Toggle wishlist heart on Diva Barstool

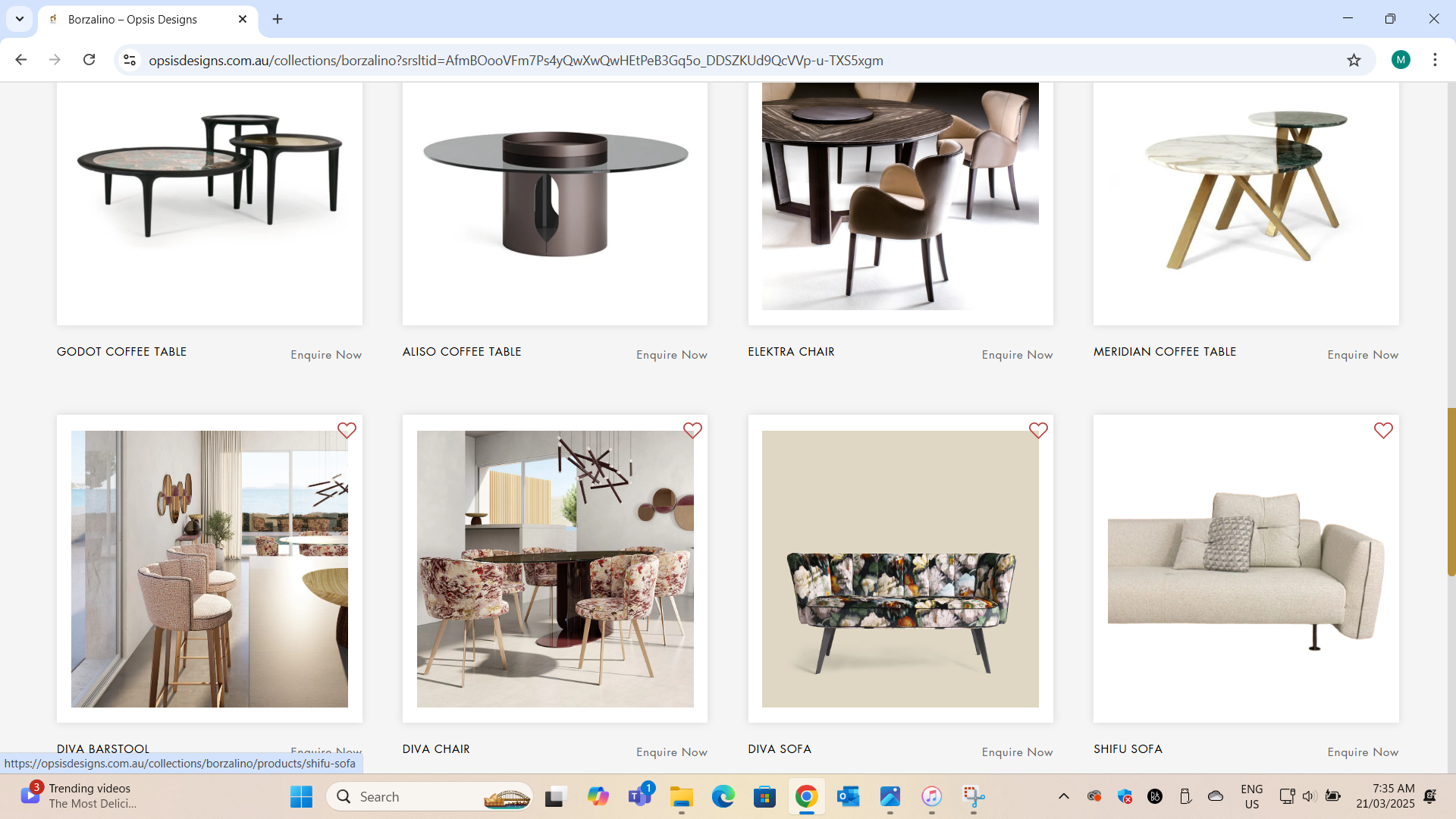(x=347, y=431)
